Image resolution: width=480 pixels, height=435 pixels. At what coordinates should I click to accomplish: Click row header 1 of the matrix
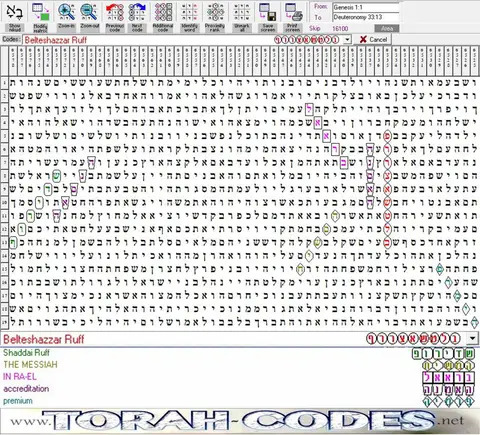[x=4, y=83]
